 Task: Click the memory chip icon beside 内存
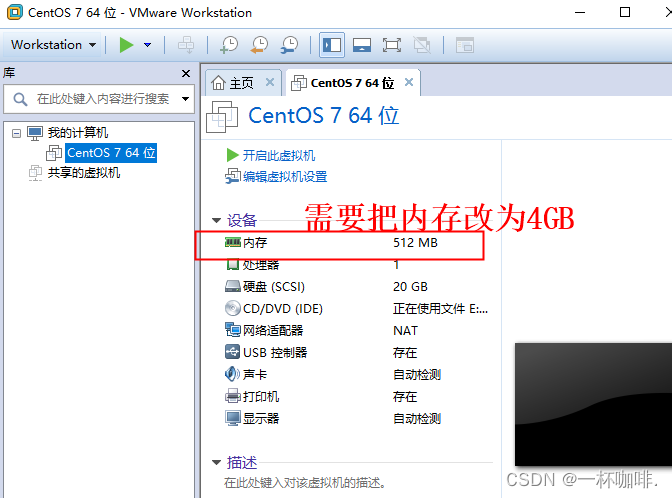[232, 243]
